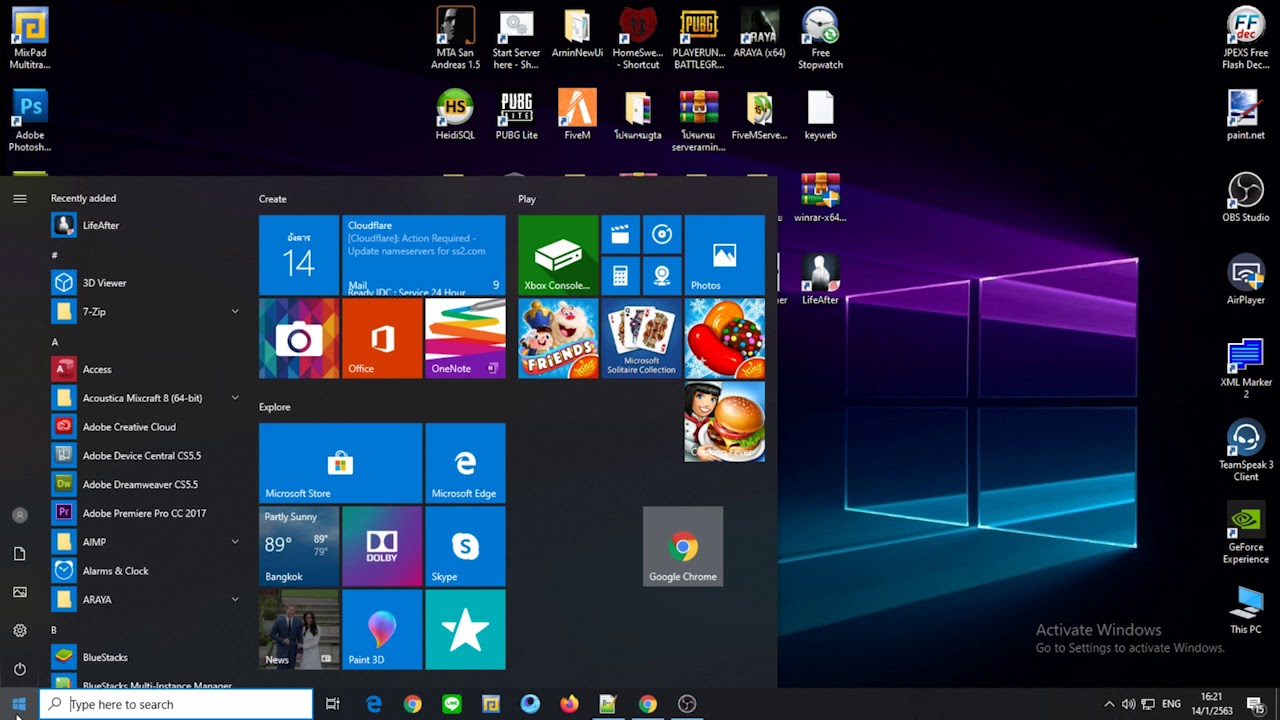
Task: Select the OBS Studio desktop icon
Action: coord(1246,198)
